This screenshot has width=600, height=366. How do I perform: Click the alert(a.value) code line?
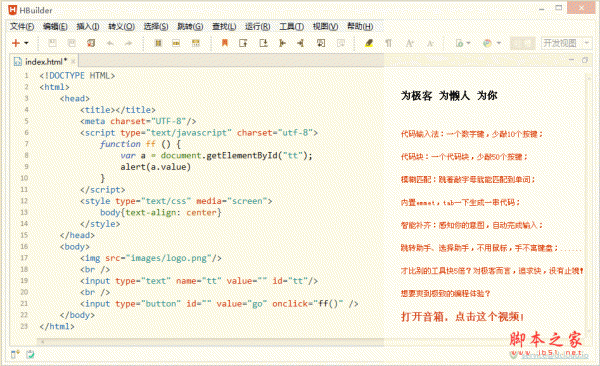pos(155,167)
